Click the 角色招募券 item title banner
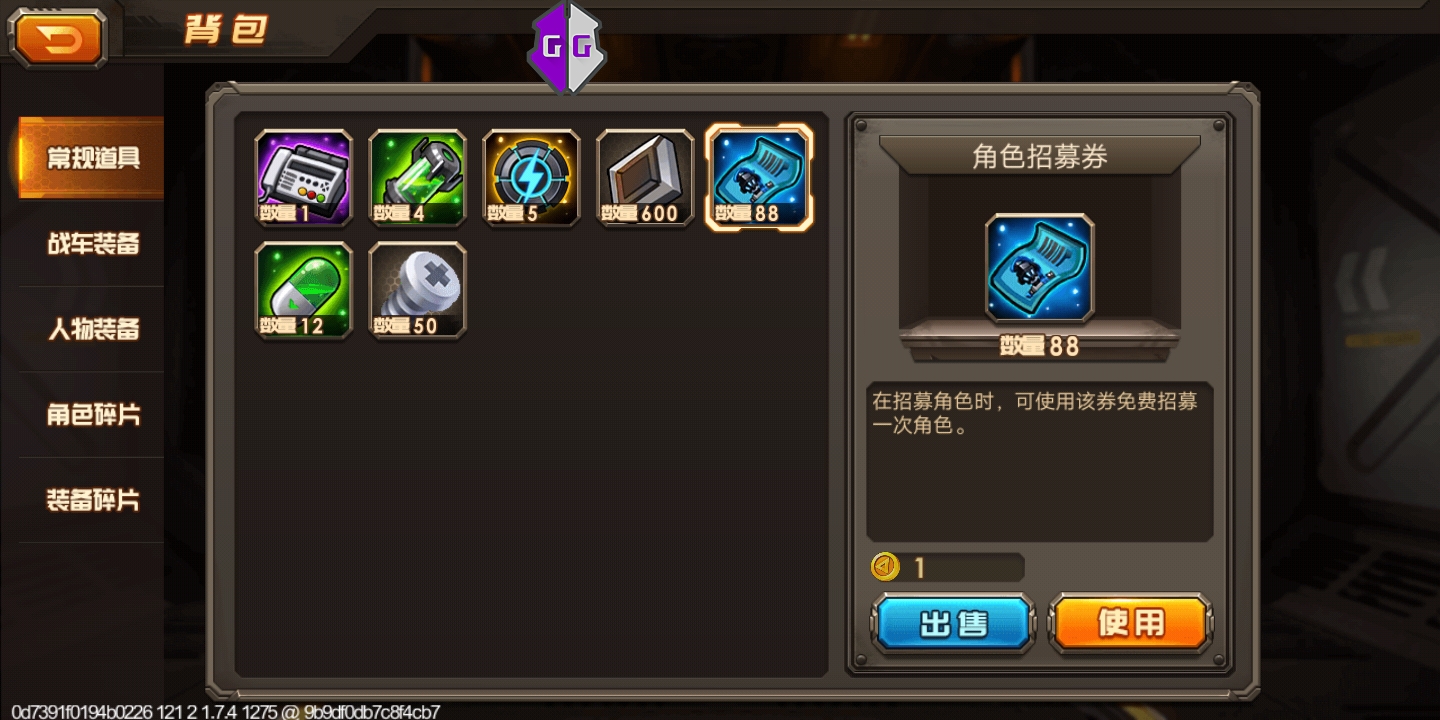This screenshot has width=1440, height=720. tap(1040, 156)
